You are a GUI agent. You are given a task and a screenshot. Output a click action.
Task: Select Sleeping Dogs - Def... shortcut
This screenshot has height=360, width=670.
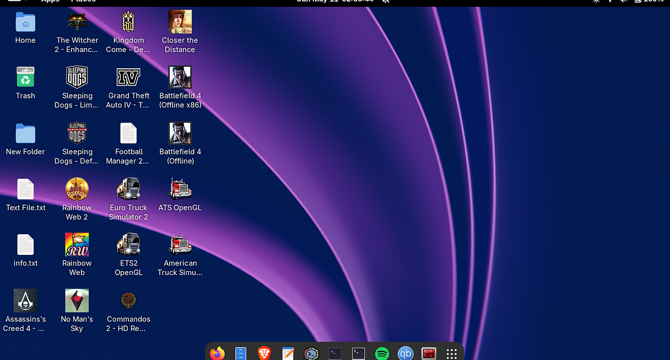point(77,133)
